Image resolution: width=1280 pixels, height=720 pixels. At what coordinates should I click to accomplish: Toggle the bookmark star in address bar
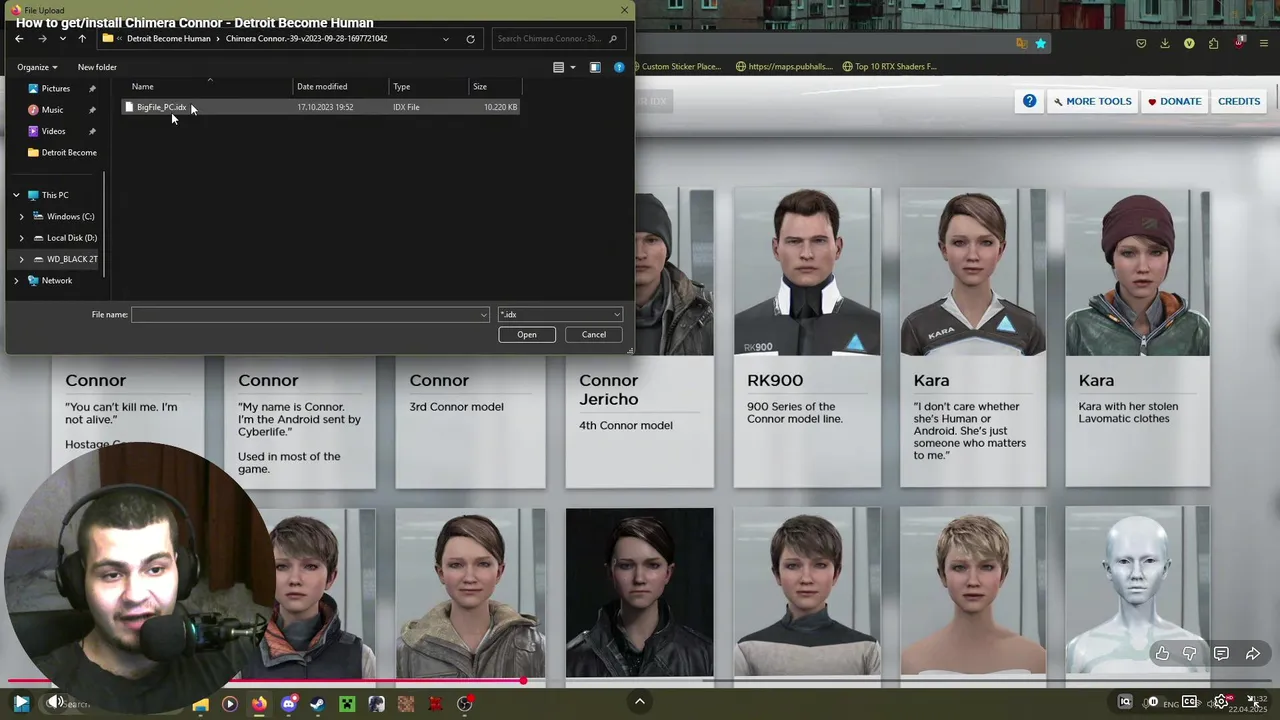(1041, 43)
